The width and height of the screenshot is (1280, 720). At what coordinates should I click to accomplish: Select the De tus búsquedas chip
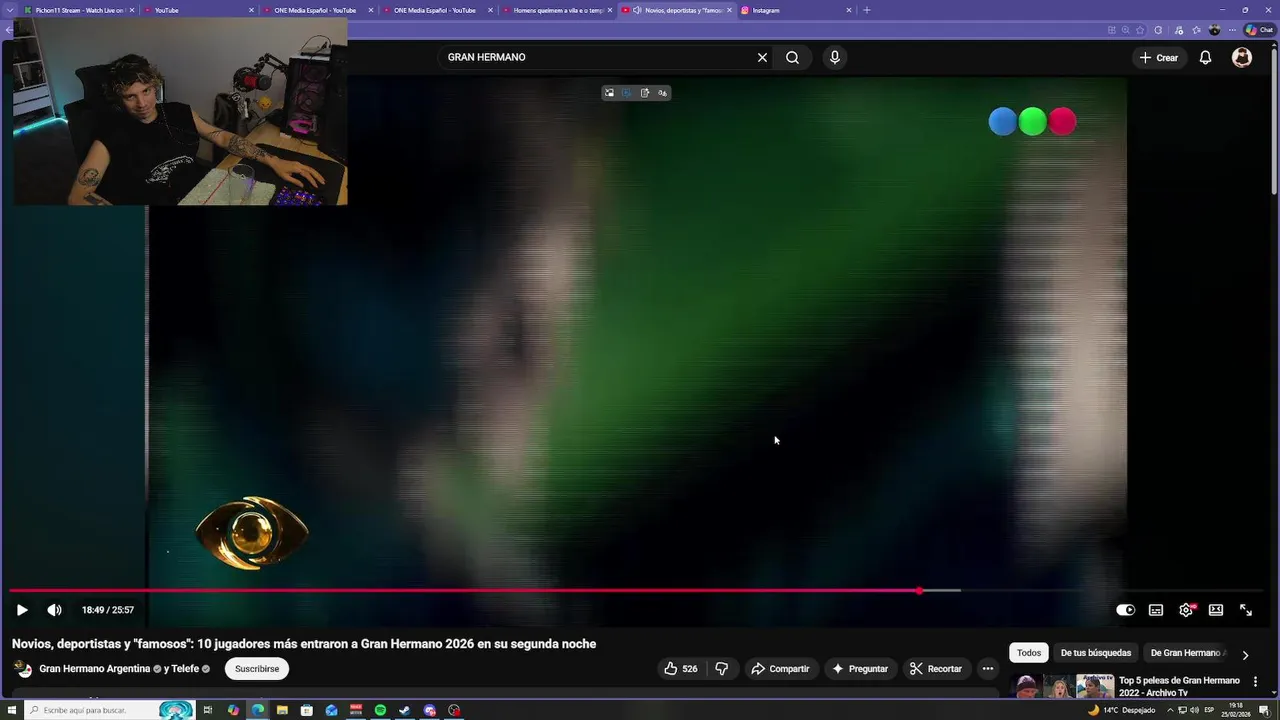[1096, 653]
